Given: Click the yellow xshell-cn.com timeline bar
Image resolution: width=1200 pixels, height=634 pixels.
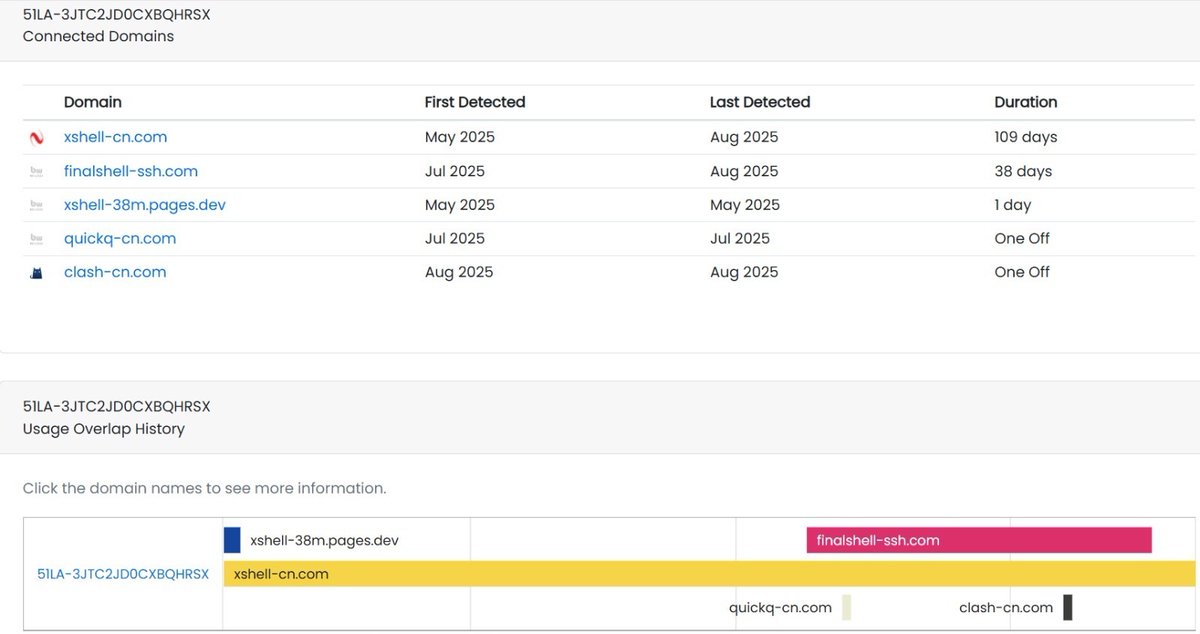Looking at the screenshot, I should click(x=710, y=574).
